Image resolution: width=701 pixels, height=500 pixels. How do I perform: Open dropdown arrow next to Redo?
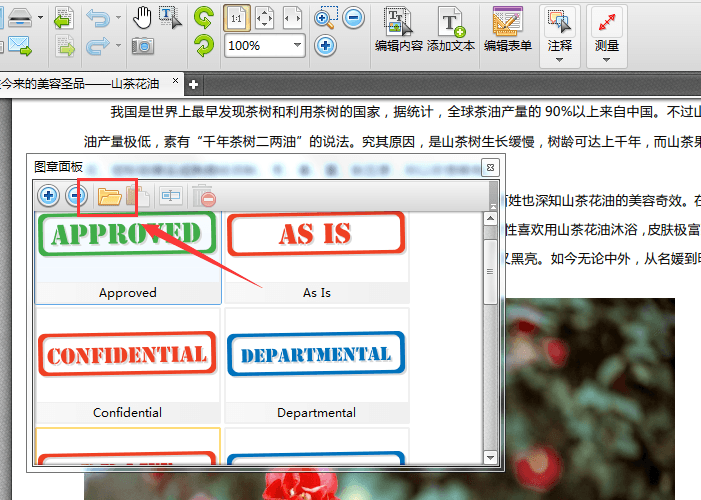(118, 45)
